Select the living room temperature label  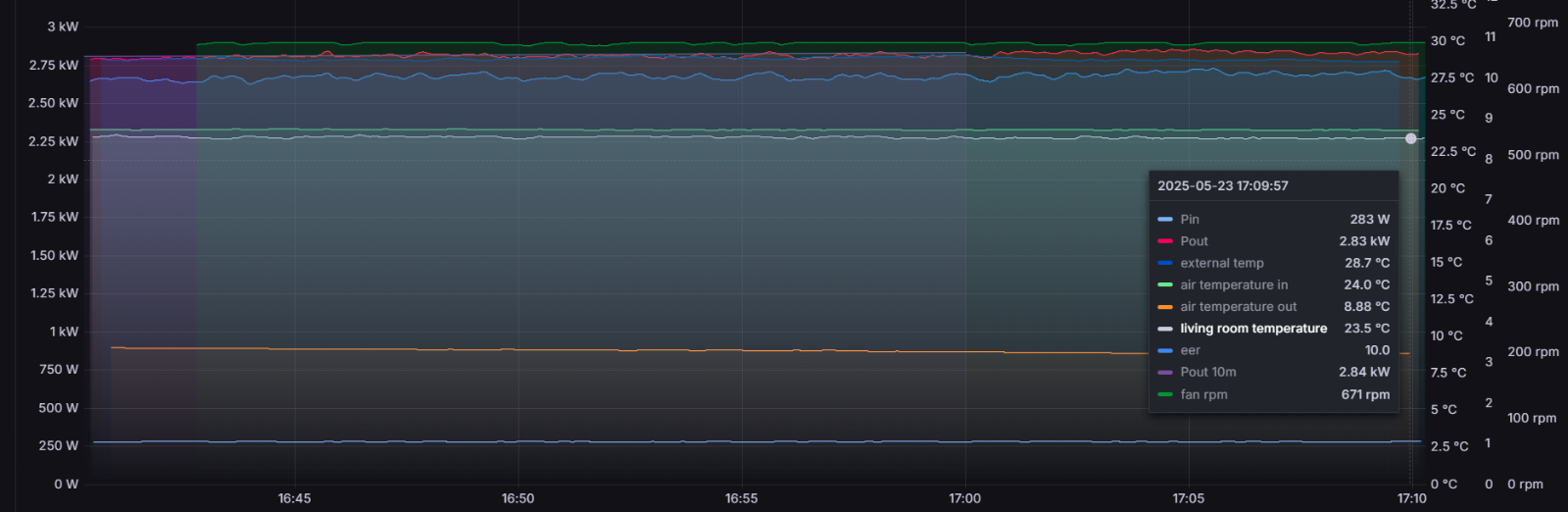pos(1253,329)
